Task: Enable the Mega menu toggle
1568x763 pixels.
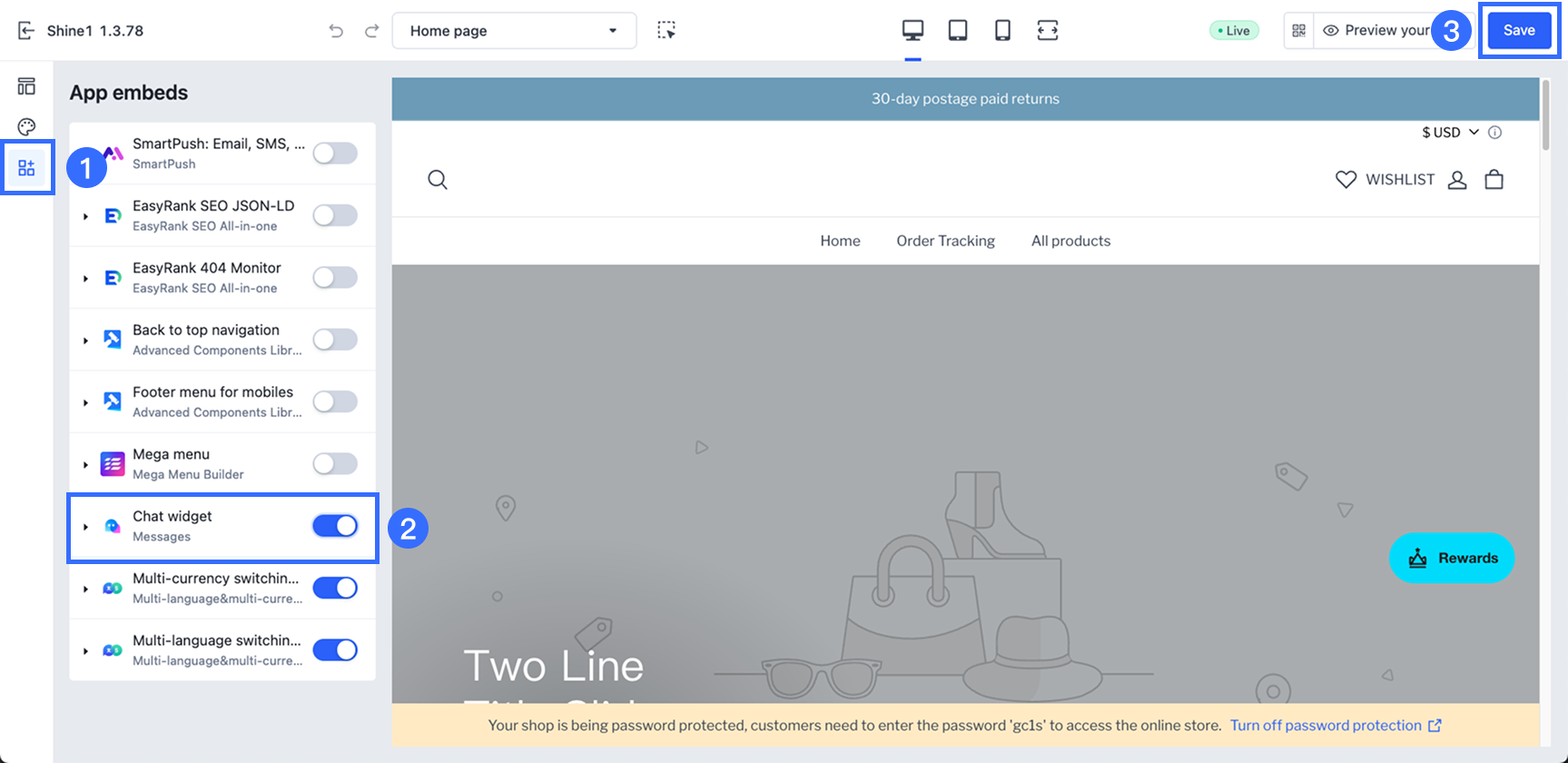Action: tap(335, 463)
